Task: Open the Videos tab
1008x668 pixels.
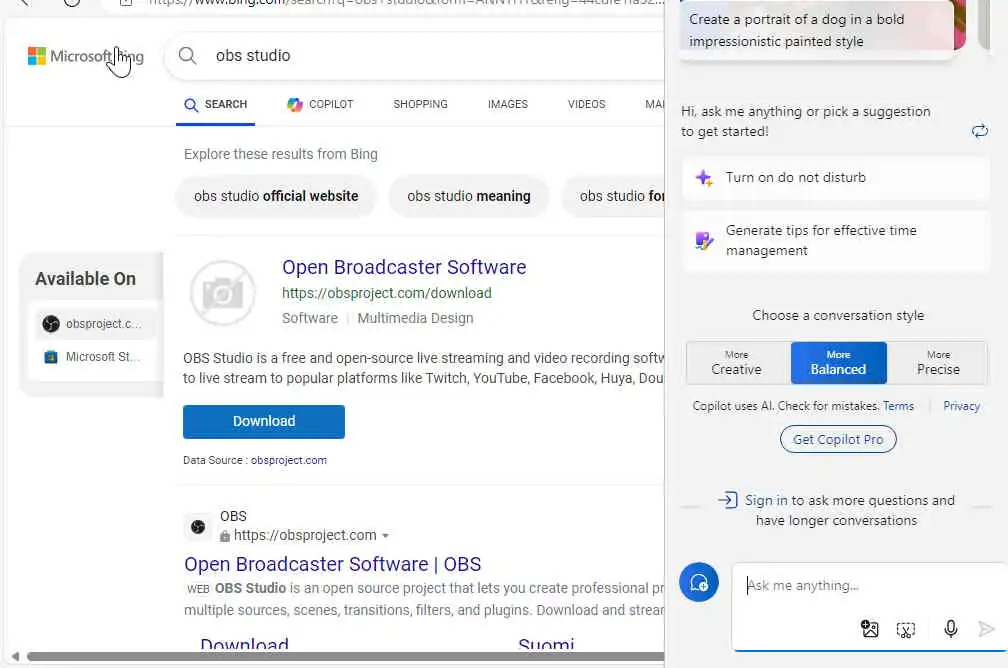Action: (x=586, y=104)
